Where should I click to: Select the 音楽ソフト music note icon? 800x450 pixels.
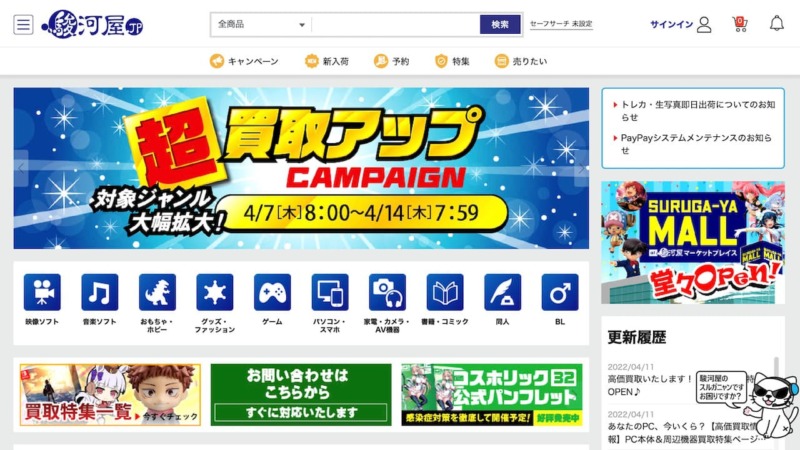99,292
